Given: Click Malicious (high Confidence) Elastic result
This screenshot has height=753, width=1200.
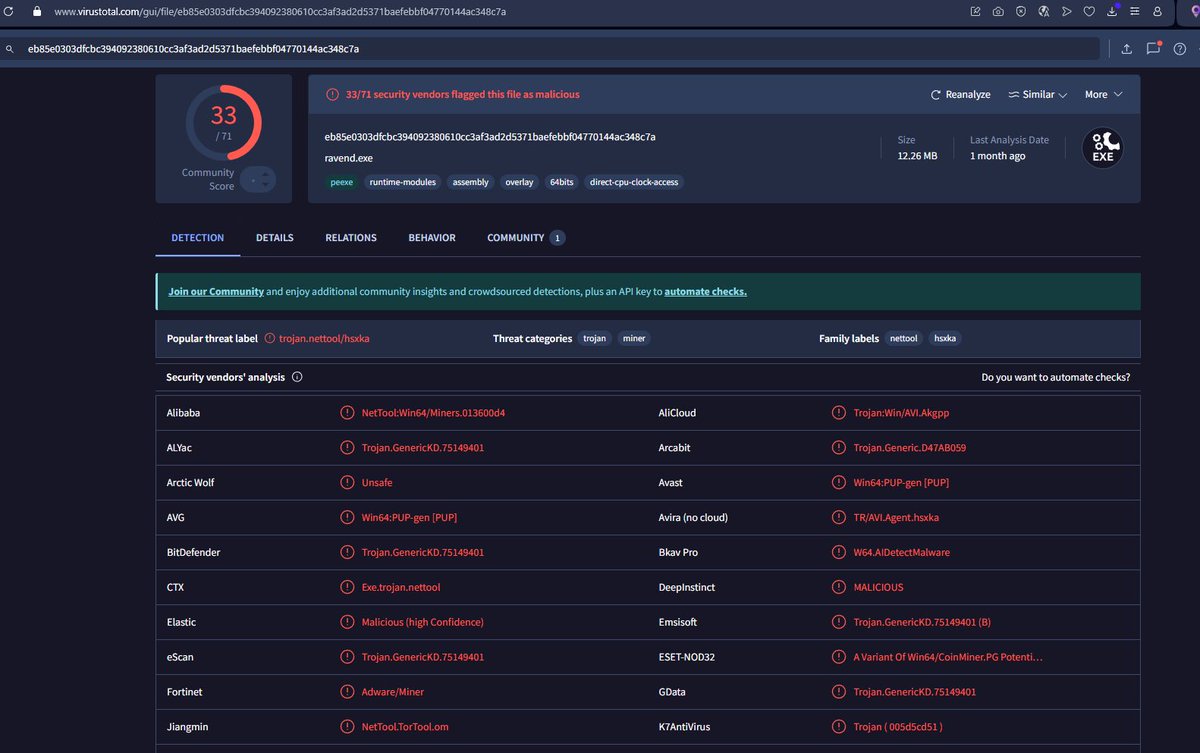Looking at the screenshot, I should (x=423, y=622).
